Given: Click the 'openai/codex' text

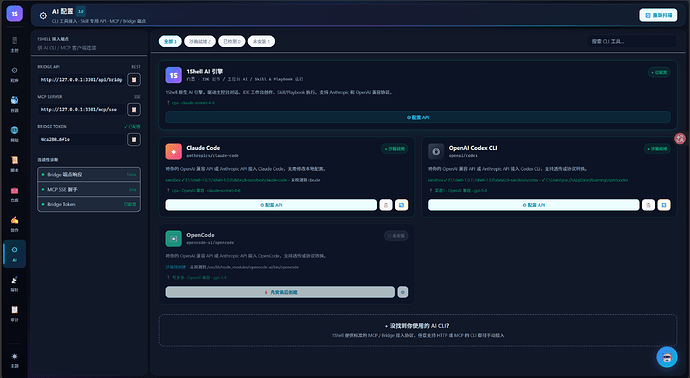Looking at the screenshot, I should point(463,156).
